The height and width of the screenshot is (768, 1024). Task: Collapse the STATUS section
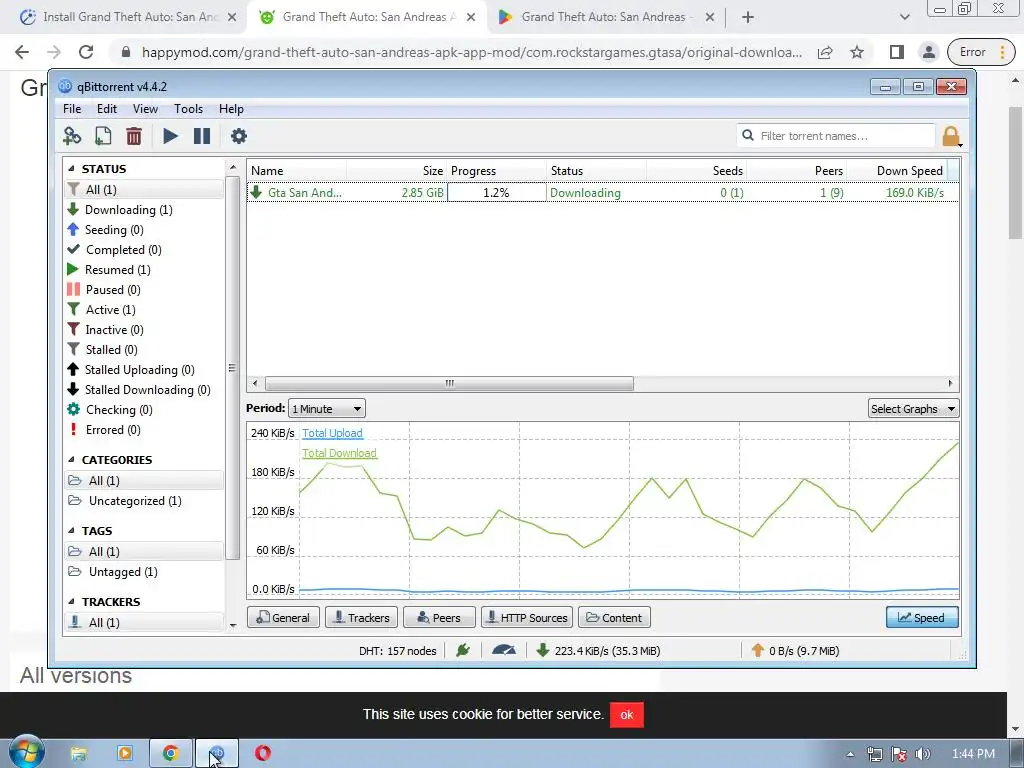tap(71, 168)
